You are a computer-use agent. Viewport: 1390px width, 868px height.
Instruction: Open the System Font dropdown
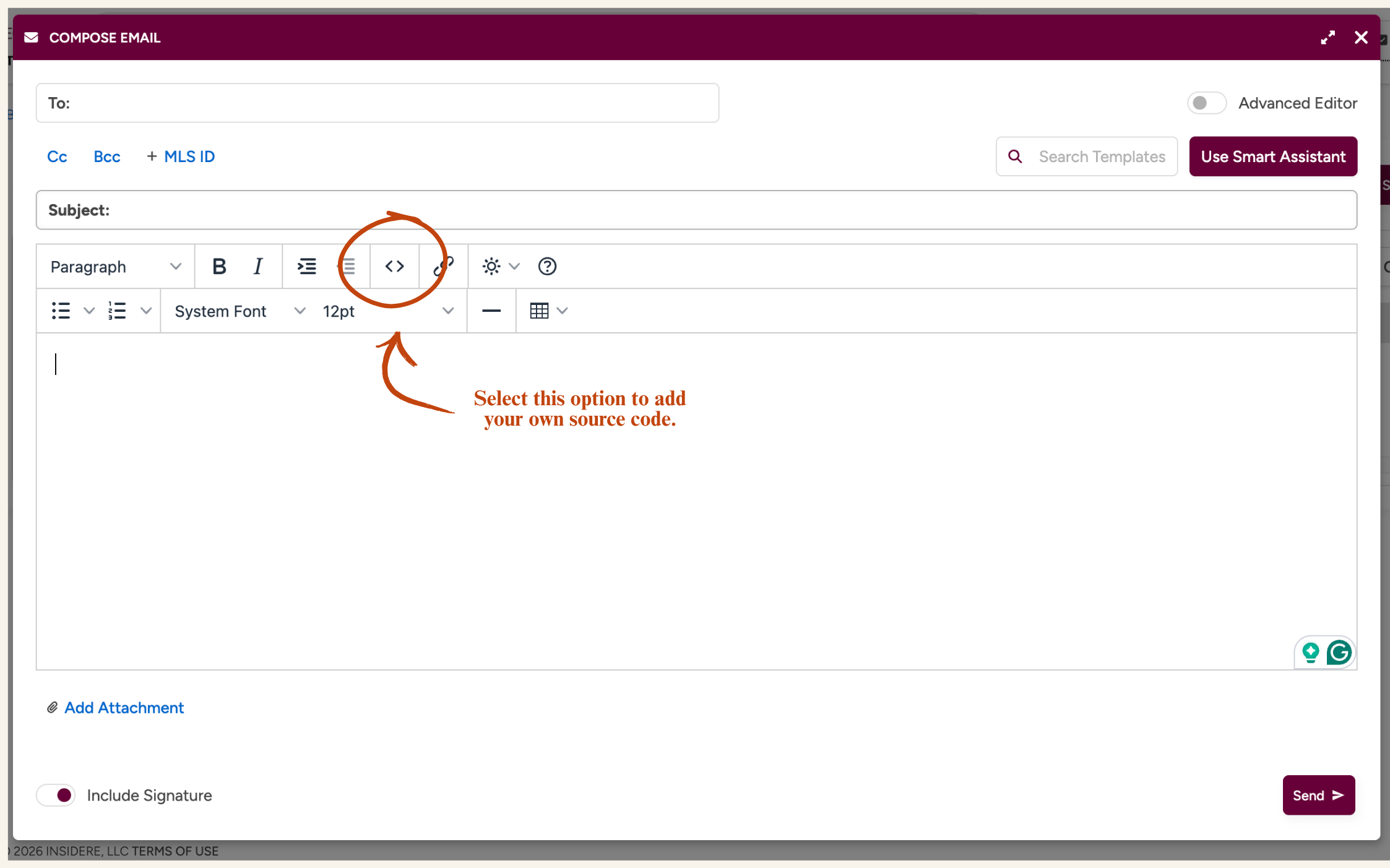[x=240, y=311]
